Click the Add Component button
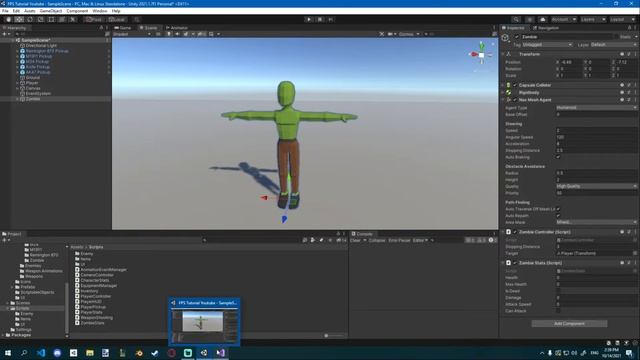Image resolution: width=640 pixels, height=360 pixels. (x=569, y=324)
